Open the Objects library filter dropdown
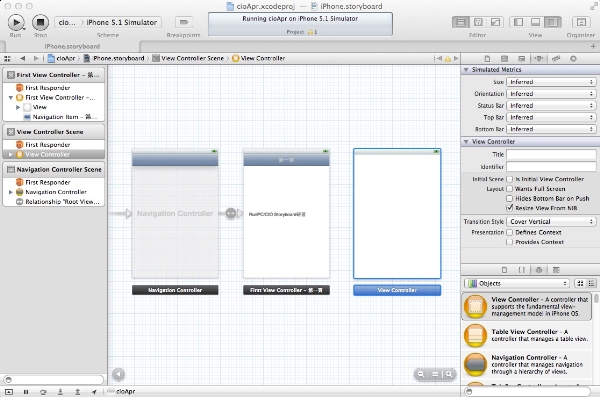 coord(517,283)
